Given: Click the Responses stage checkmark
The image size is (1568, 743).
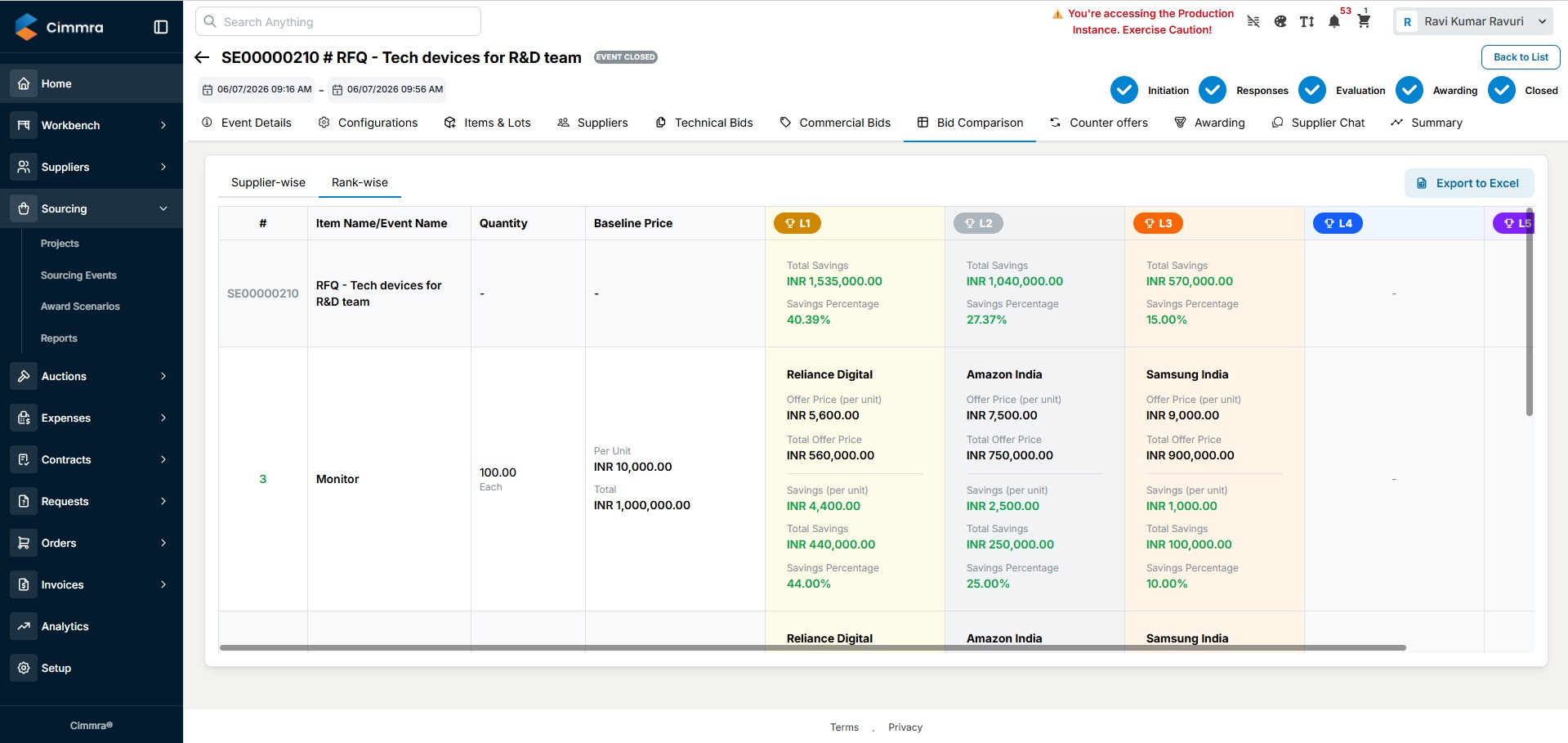Looking at the screenshot, I should 1213,90.
